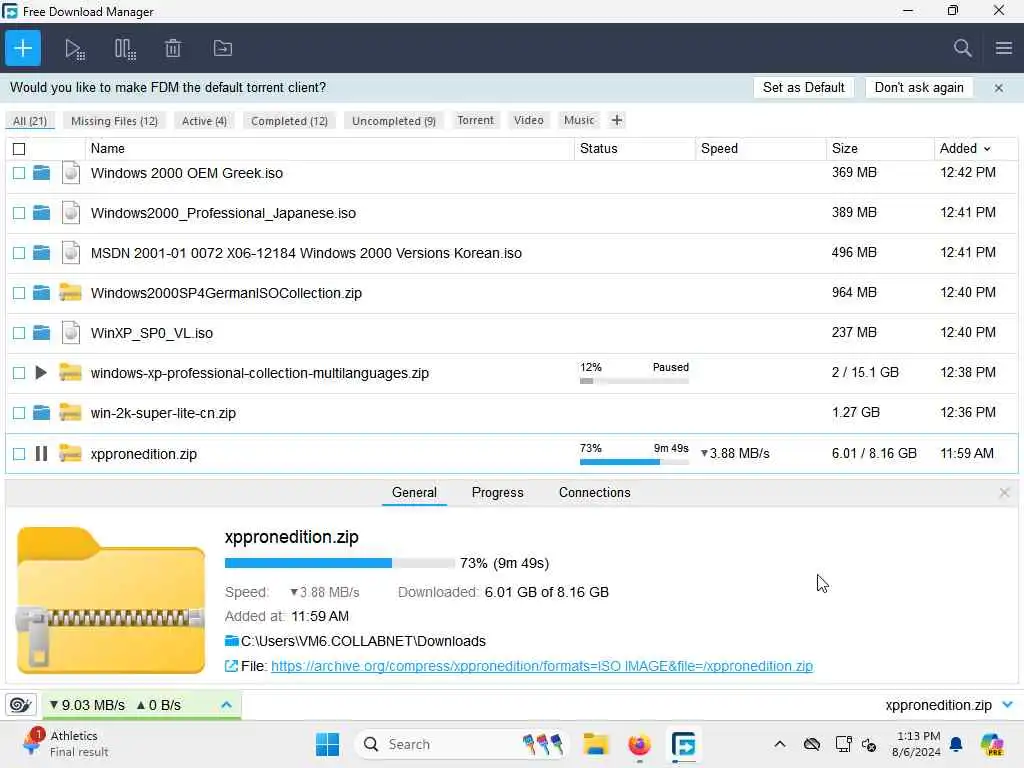1024x768 pixels.
Task: Click the Start selected downloads icon
Action: [x=74, y=49]
